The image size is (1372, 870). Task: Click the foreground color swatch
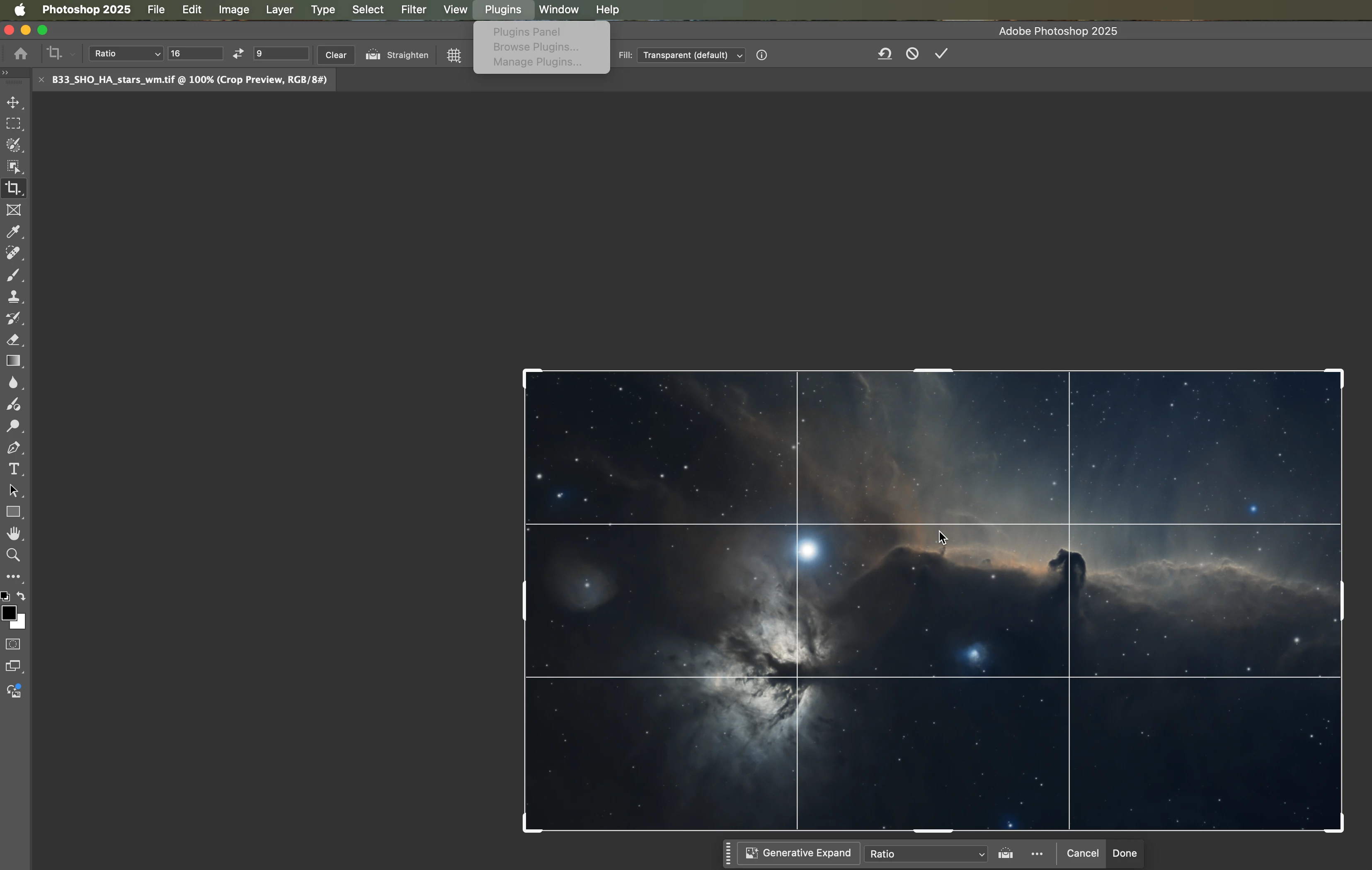9,613
